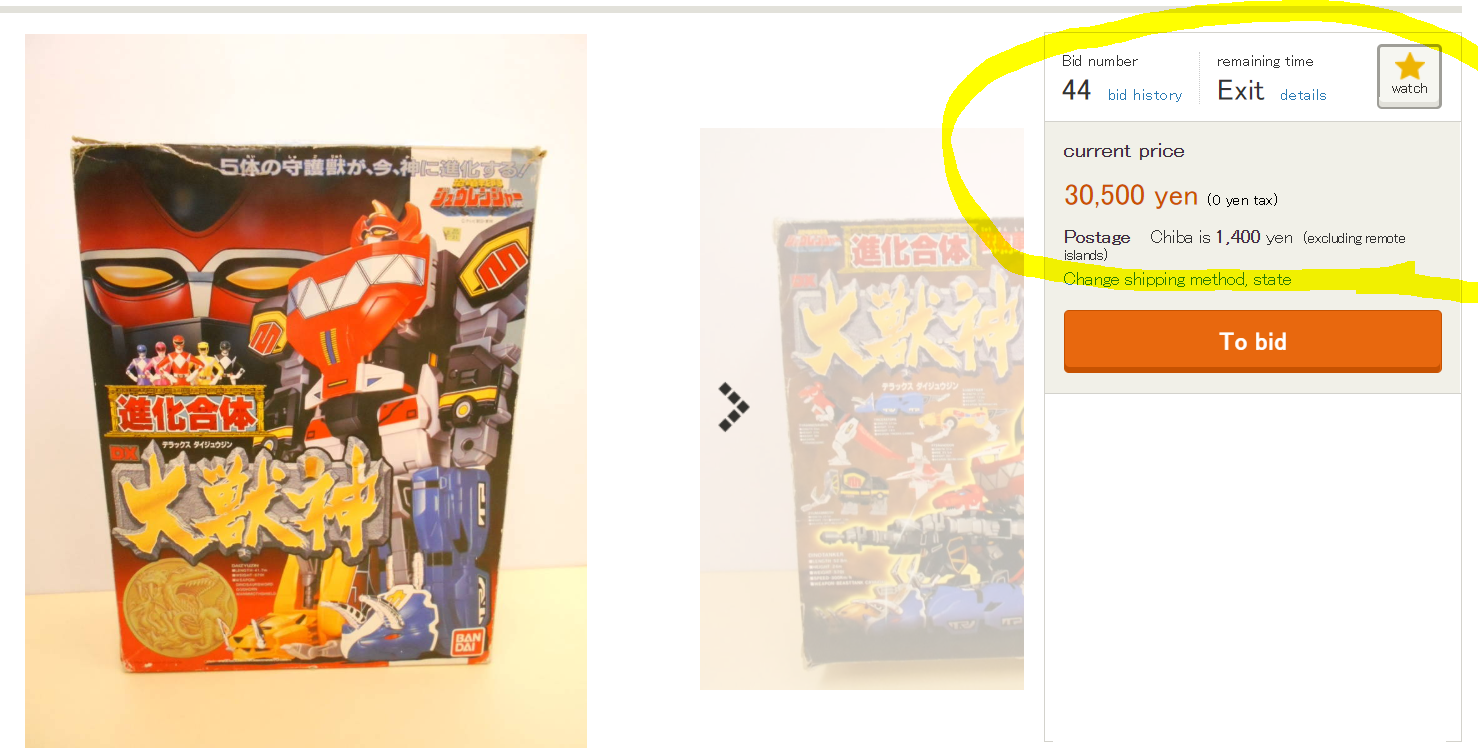1478x748 pixels.
Task: Click the star watch icon
Action: click(x=1409, y=67)
